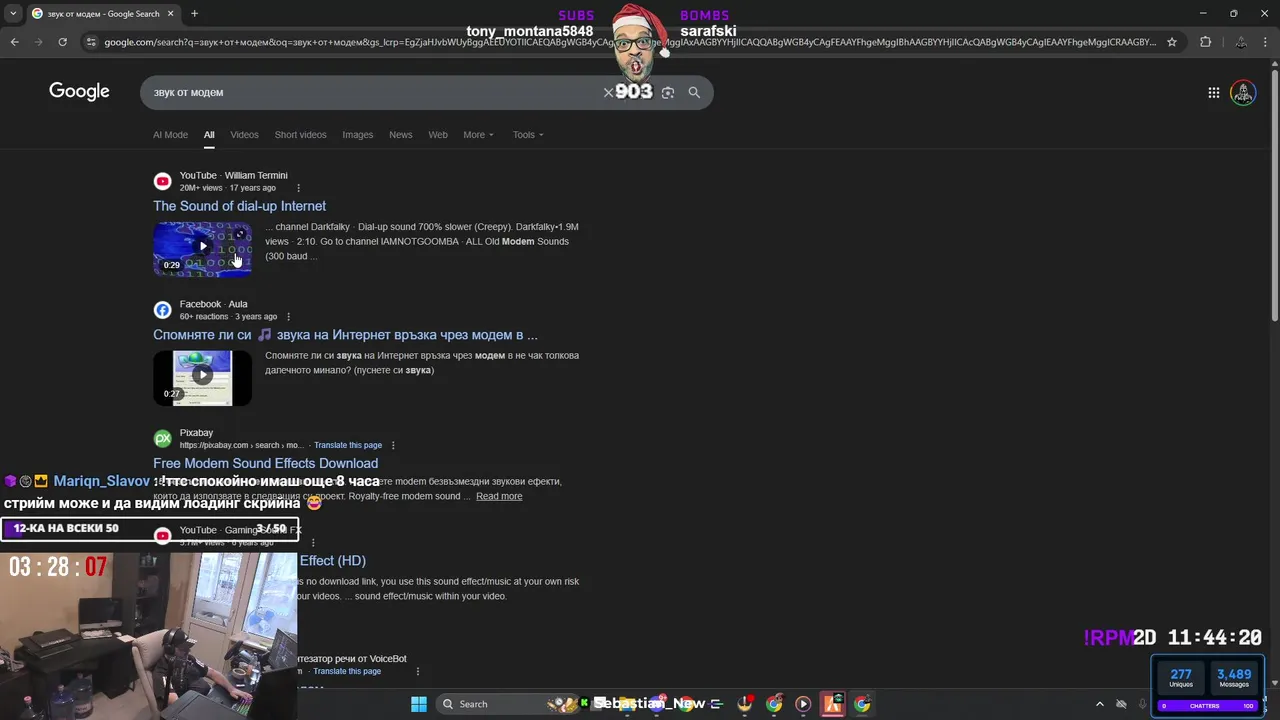
Task: Open the taskbar media player icon
Action: pos(803,704)
